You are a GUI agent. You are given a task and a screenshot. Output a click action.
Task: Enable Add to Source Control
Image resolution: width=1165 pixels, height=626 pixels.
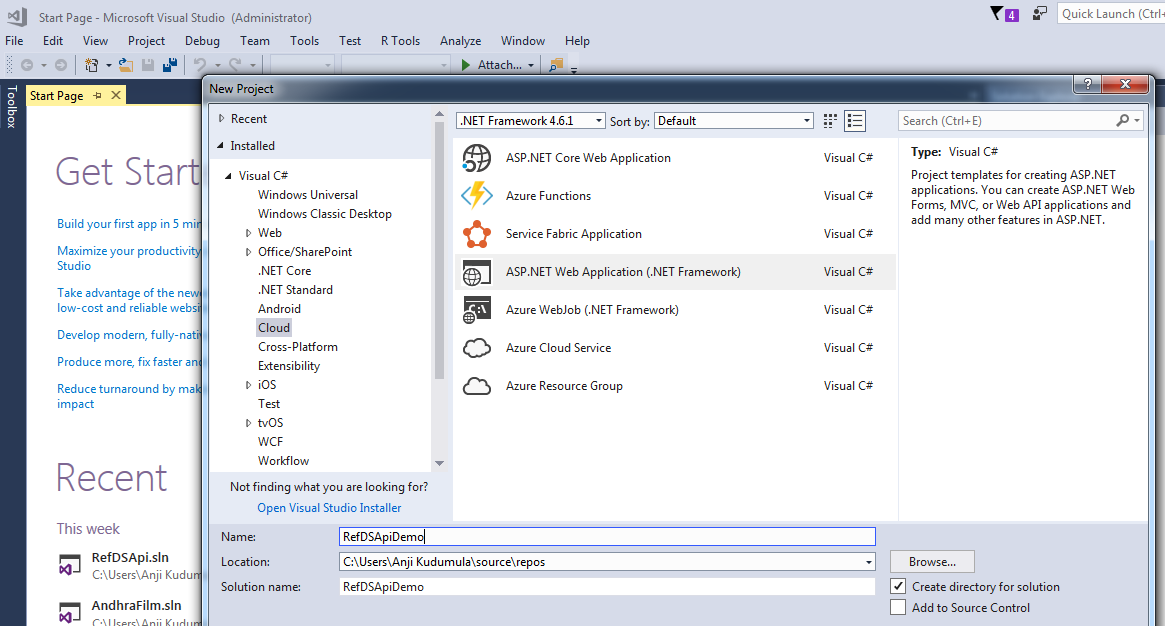tap(898, 607)
